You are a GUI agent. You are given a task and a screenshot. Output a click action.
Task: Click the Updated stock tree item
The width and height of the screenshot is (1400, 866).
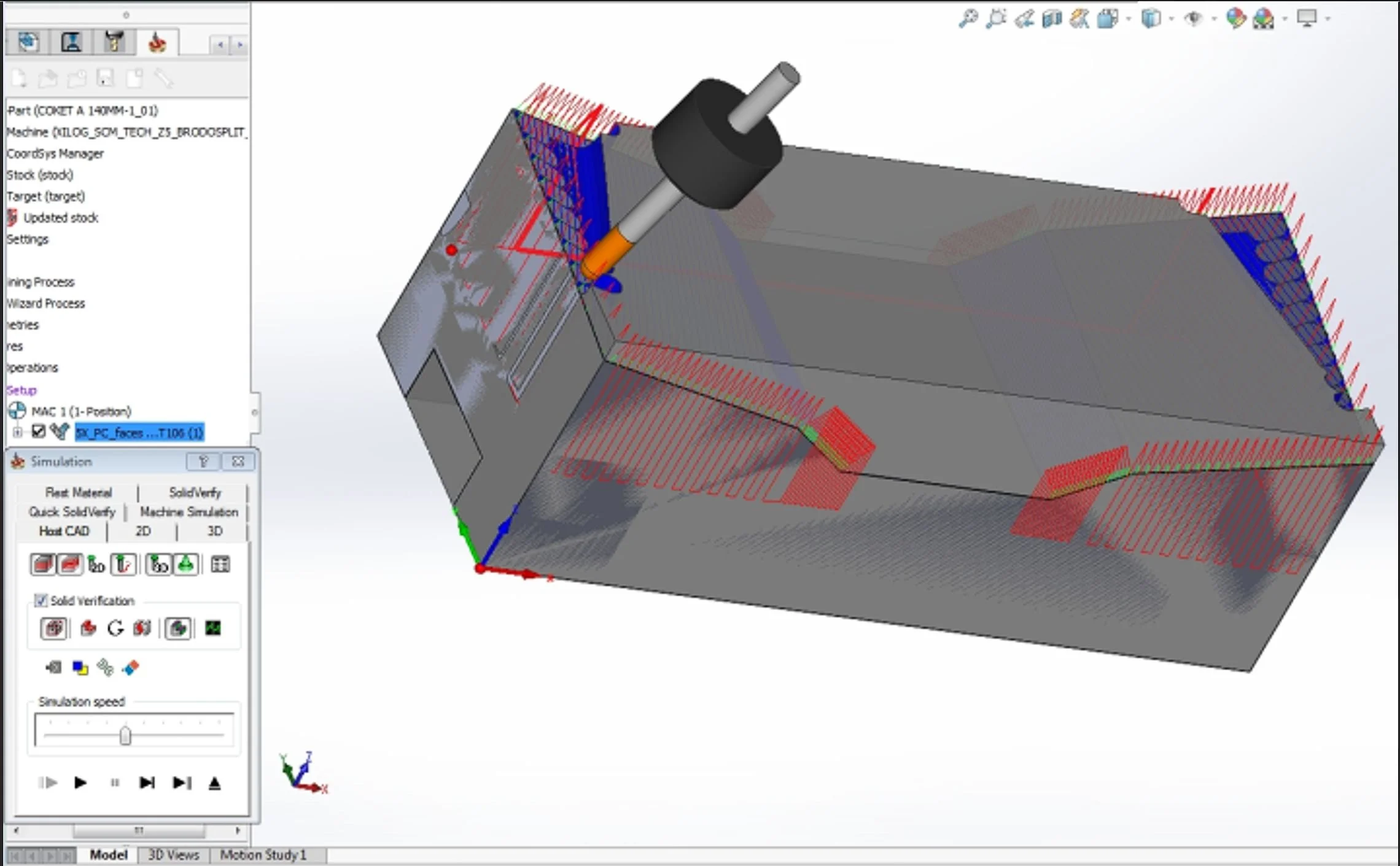click(x=61, y=218)
